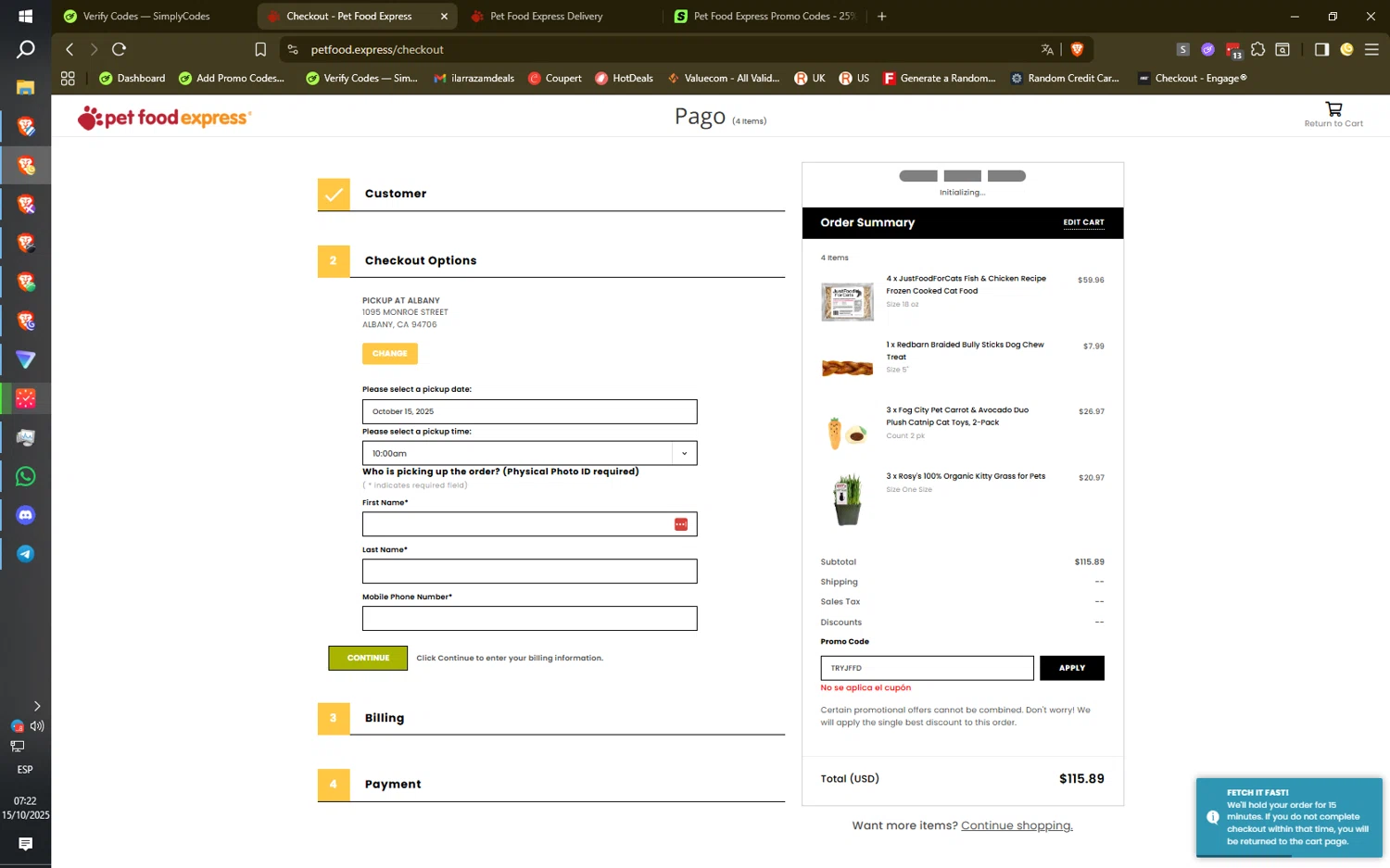Click JustFoodForCats product thumbnail
The image size is (1390, 868).
coord(847,302)
